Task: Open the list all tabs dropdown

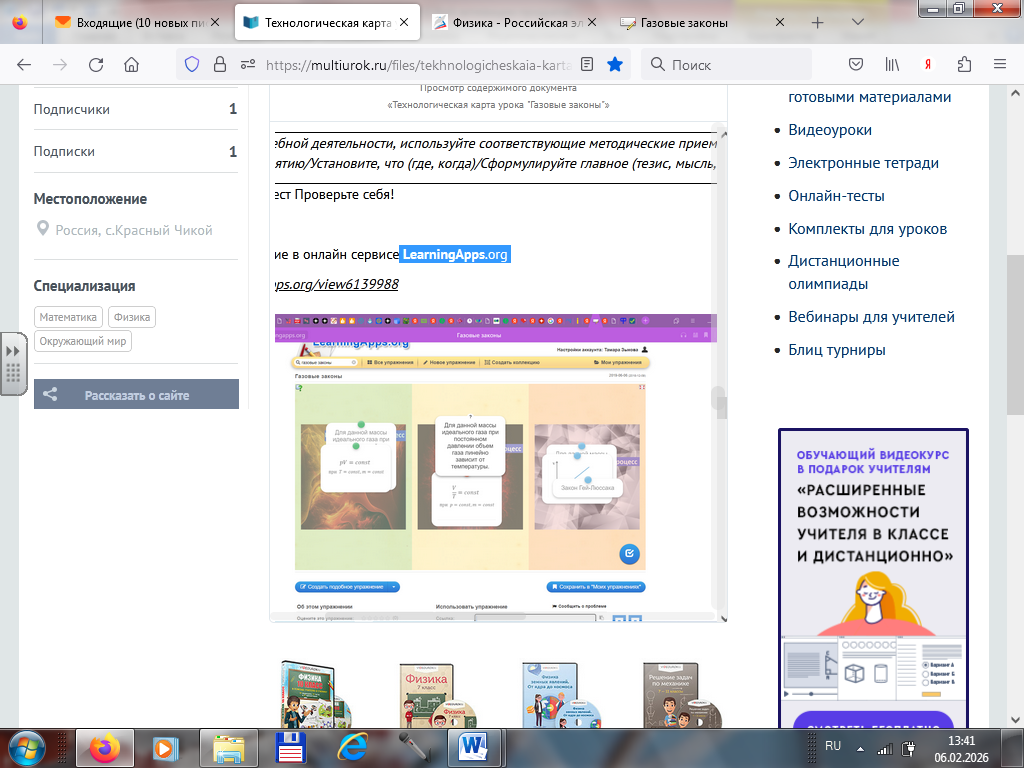Action: [x=858, y=22]
